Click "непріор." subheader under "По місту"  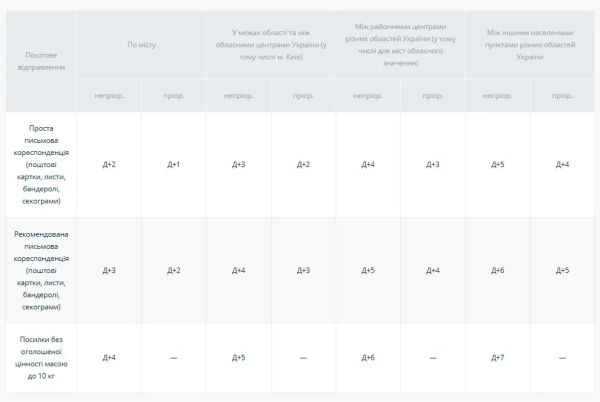[x=109, y=96]
